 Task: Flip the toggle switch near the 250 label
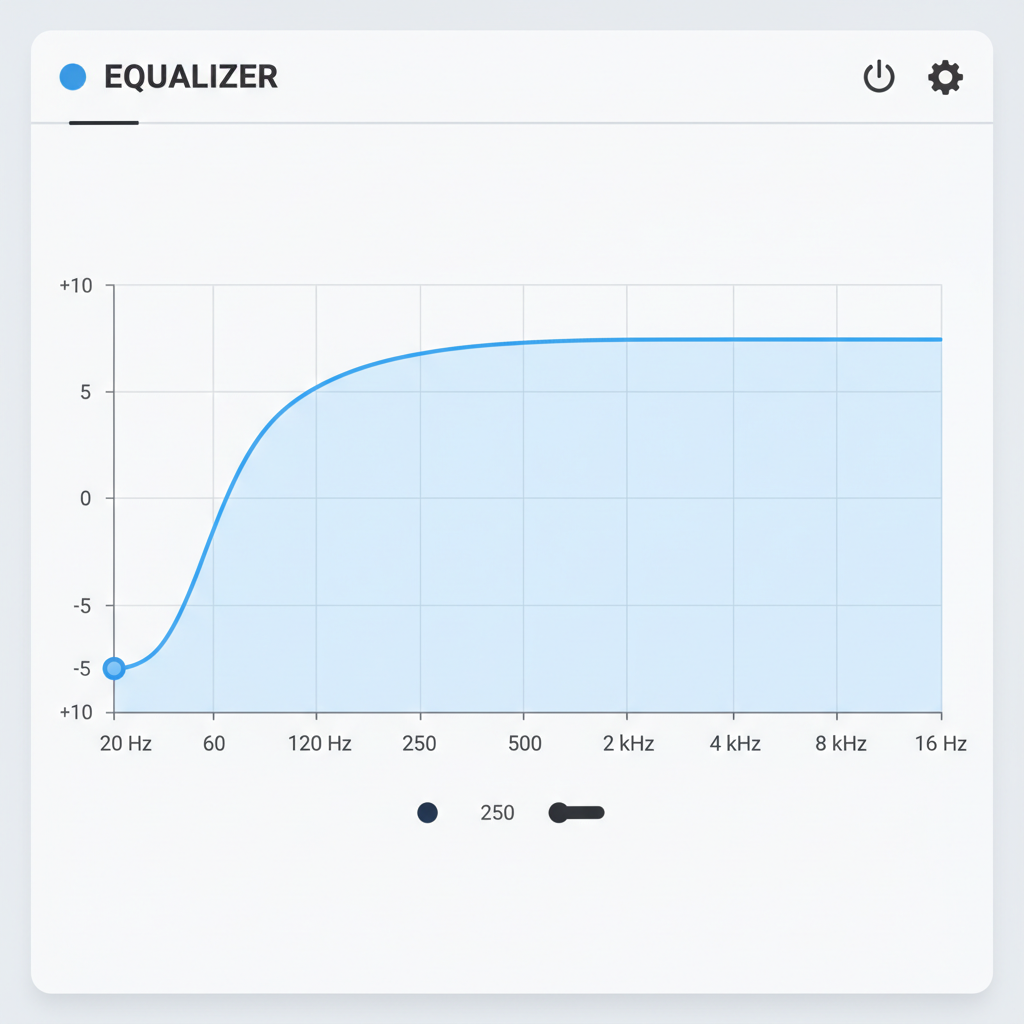point(576,813)
